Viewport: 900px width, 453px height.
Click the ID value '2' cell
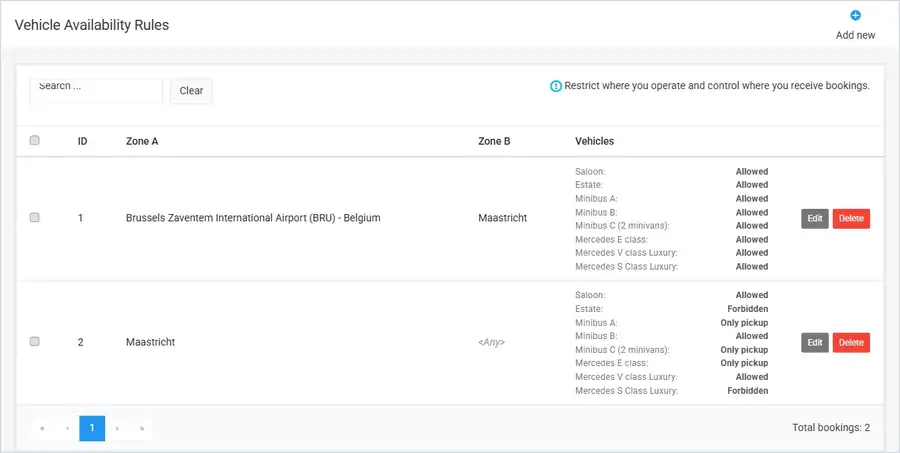[80, 342]
